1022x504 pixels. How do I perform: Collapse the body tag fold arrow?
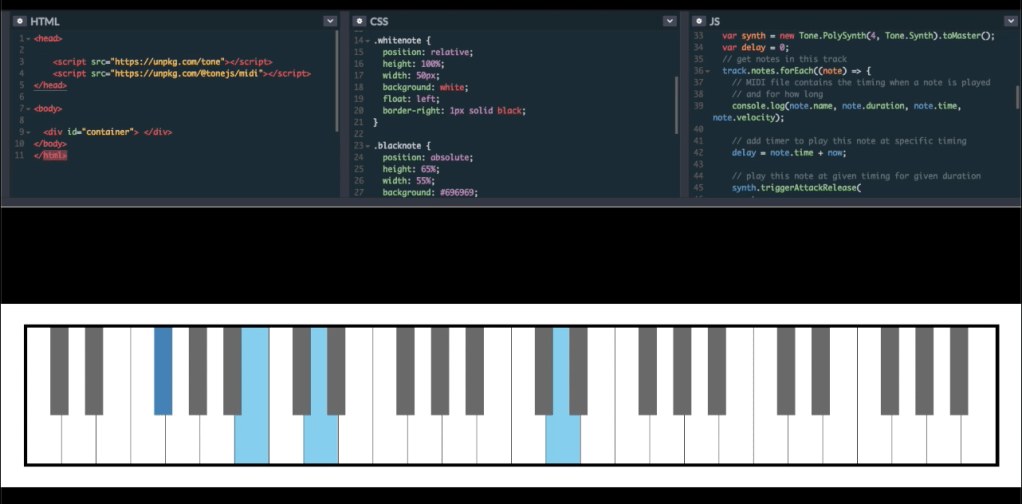(x=29, y=109)
